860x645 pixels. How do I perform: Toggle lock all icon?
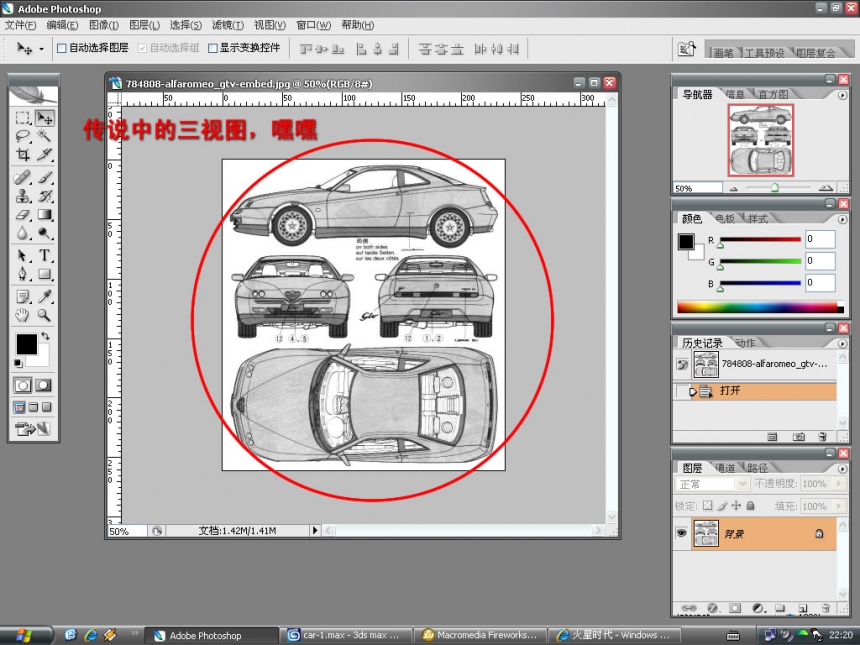(x=750, y=506)
